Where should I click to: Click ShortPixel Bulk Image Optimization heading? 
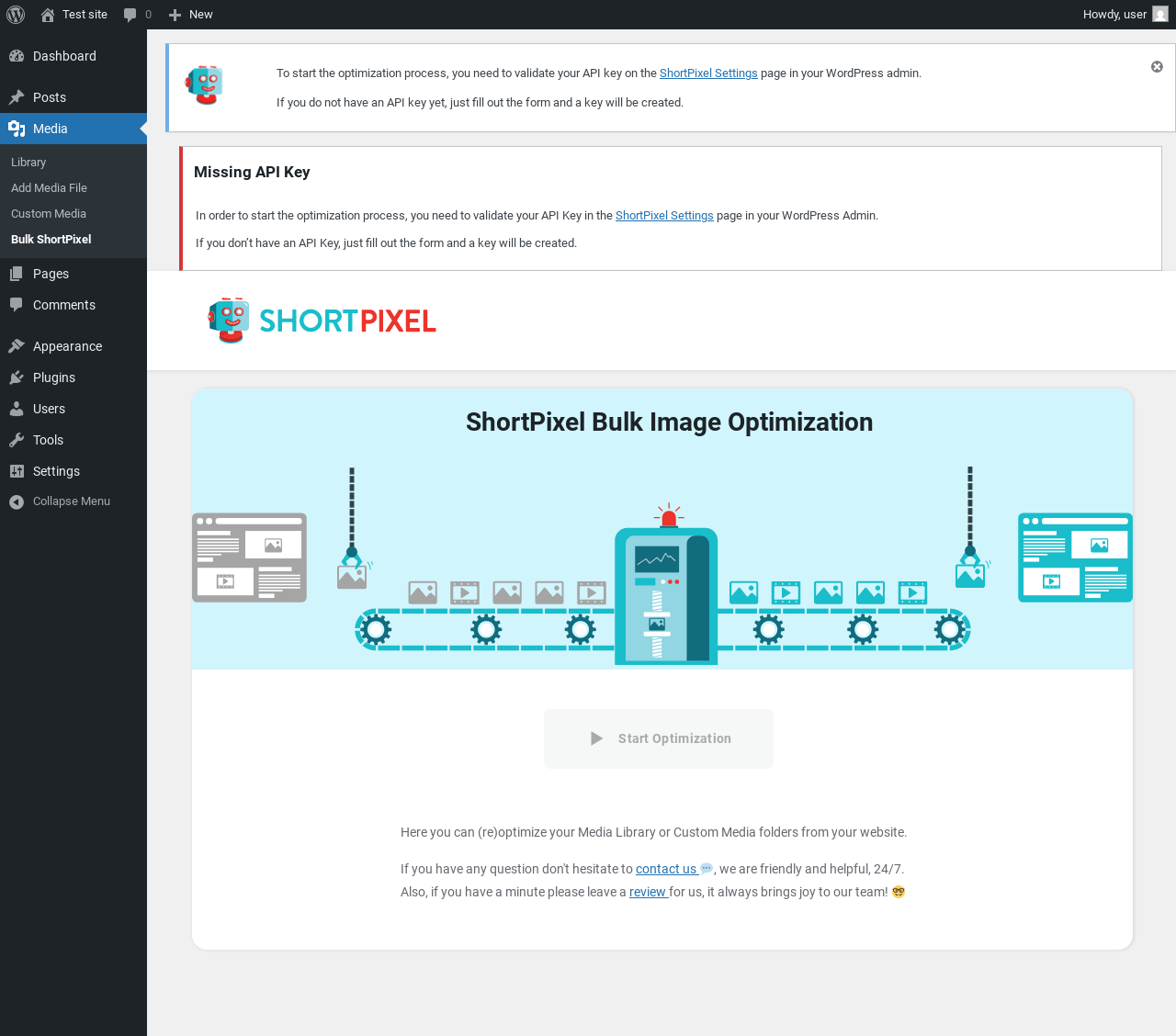click(669, 422)
